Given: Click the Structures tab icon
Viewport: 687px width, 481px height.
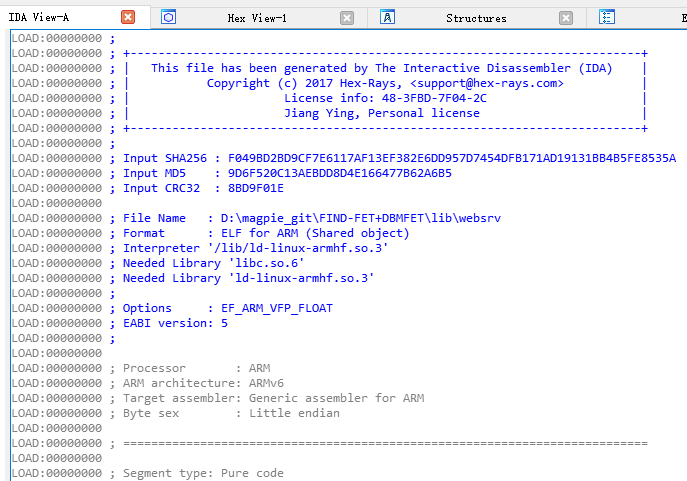Looking at the screenshot, I should 388,17.
